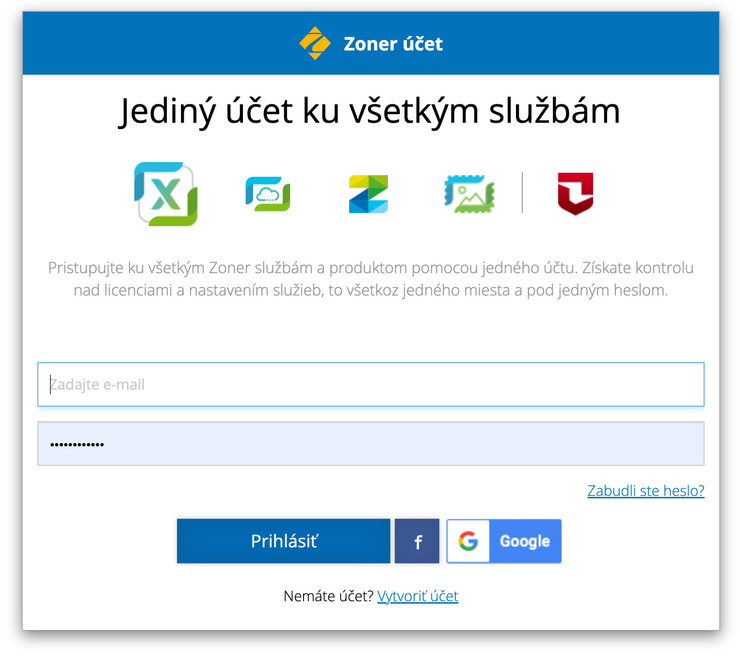The width and height of the screenshot is (740, 658).
Task: Click the Google G logo
Action: [468, 541]
